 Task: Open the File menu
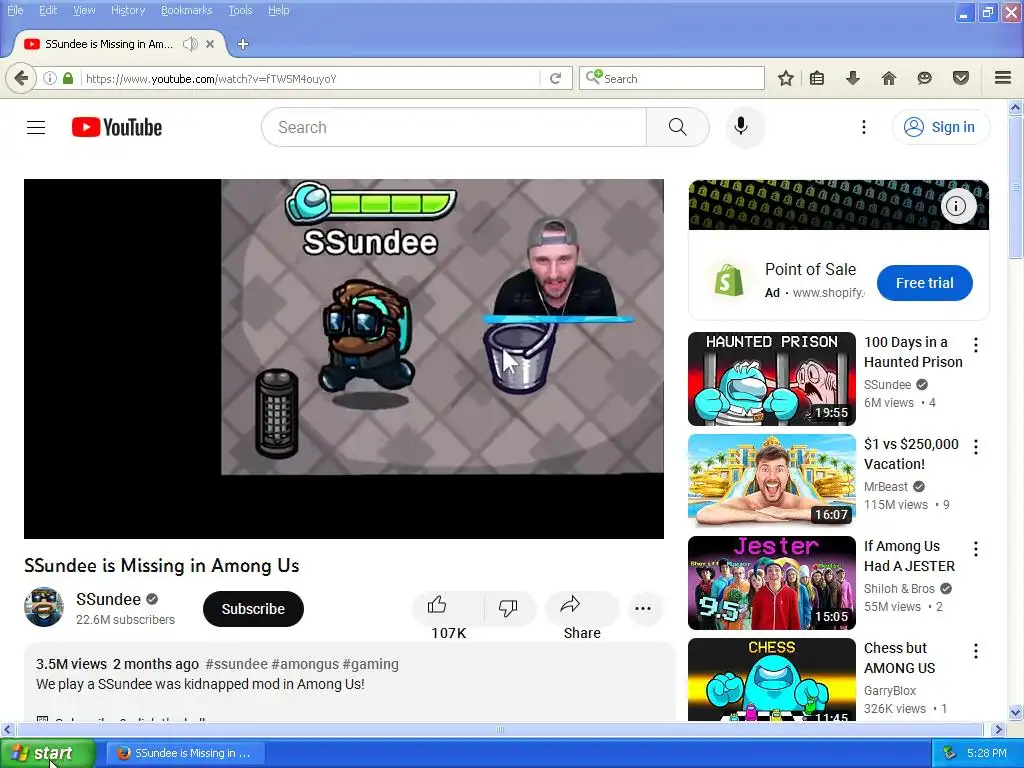tap(15, 10)
